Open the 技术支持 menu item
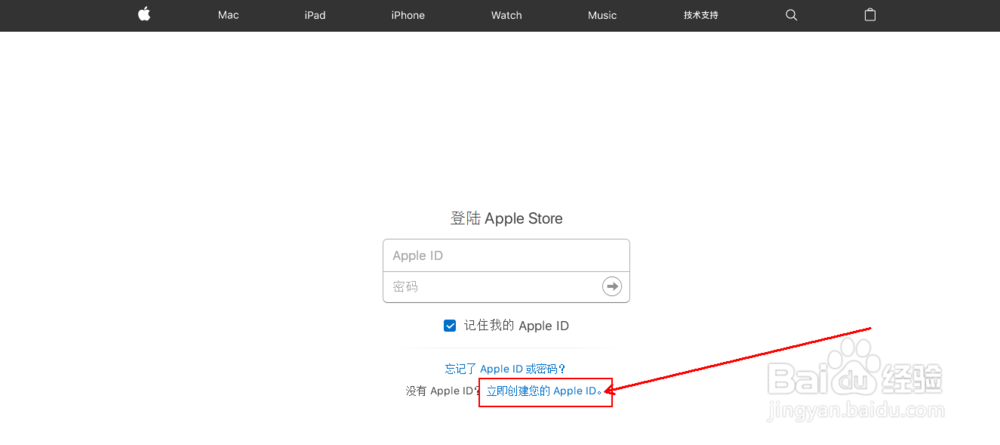This screenshot has width=1000, height=445. [x=701, y=15]
